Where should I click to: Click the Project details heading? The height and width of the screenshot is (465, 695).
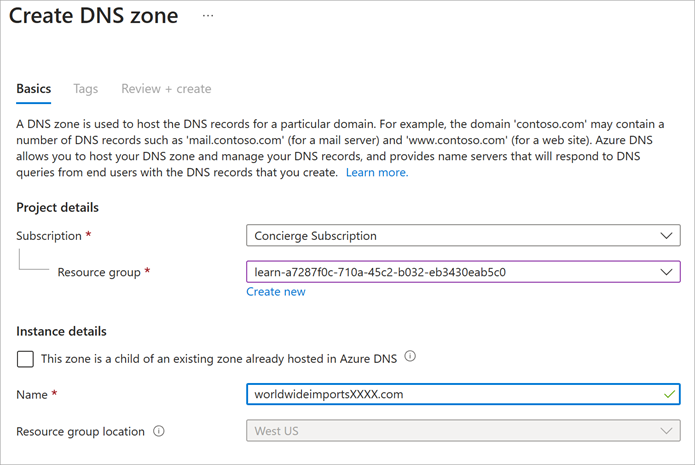tap(58, 207)
